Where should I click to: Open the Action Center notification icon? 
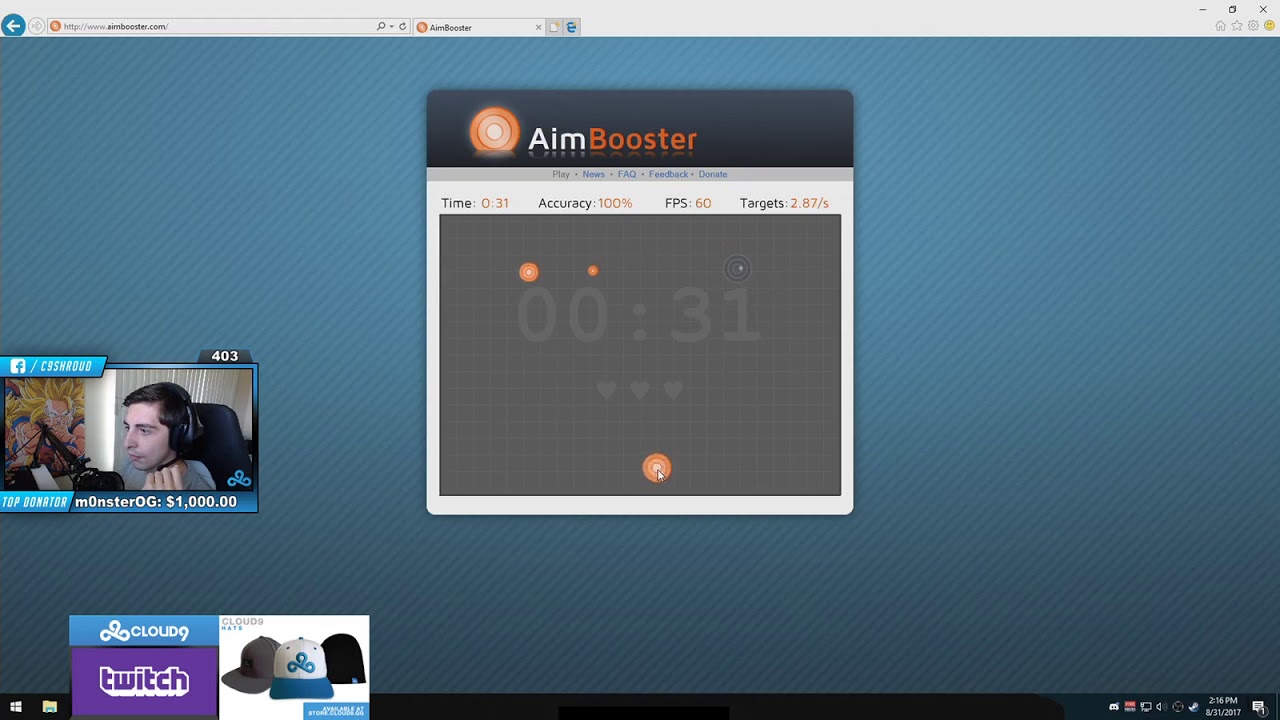click(x=1259, y=707)
